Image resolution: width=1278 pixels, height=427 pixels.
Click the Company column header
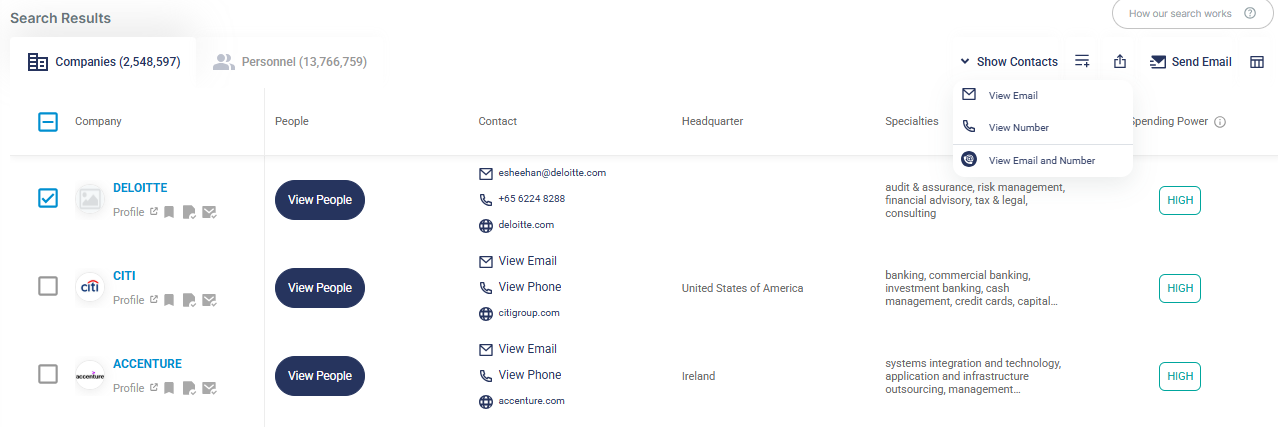[x=98, y=122]
